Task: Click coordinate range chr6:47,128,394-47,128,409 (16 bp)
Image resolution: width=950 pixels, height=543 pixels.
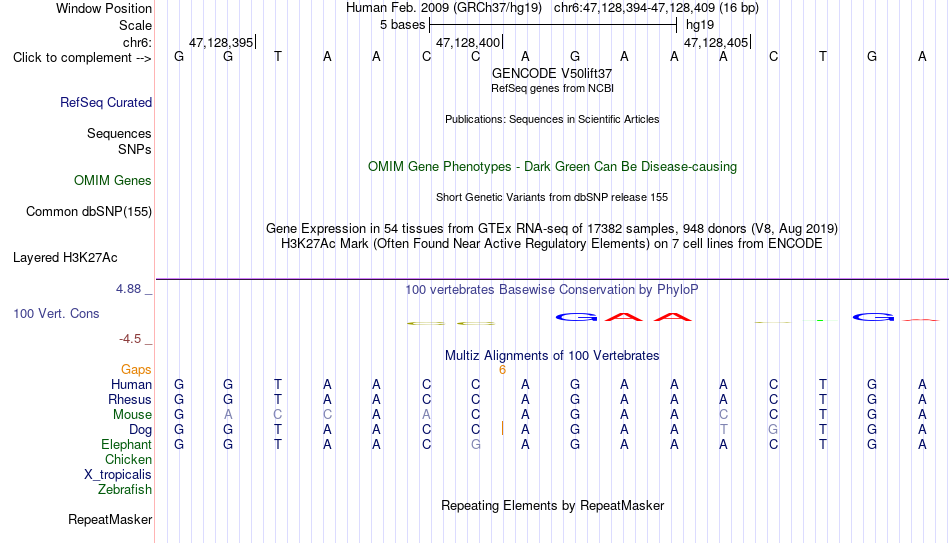Action: tap(656, 8)
